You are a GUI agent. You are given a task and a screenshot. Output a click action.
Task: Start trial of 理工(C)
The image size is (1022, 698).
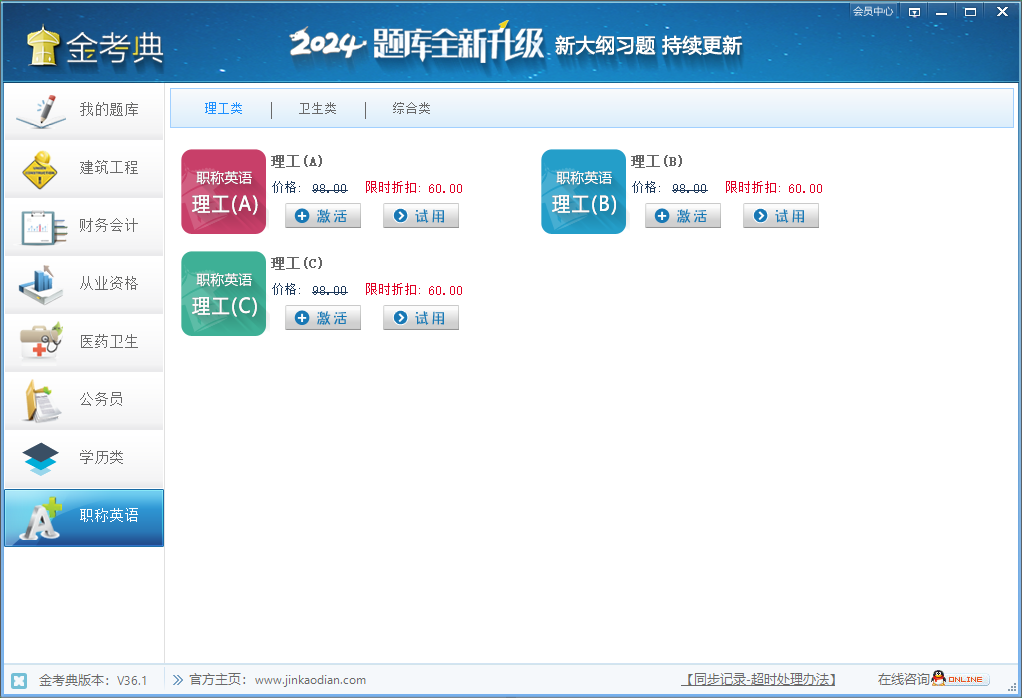(420, 318)
